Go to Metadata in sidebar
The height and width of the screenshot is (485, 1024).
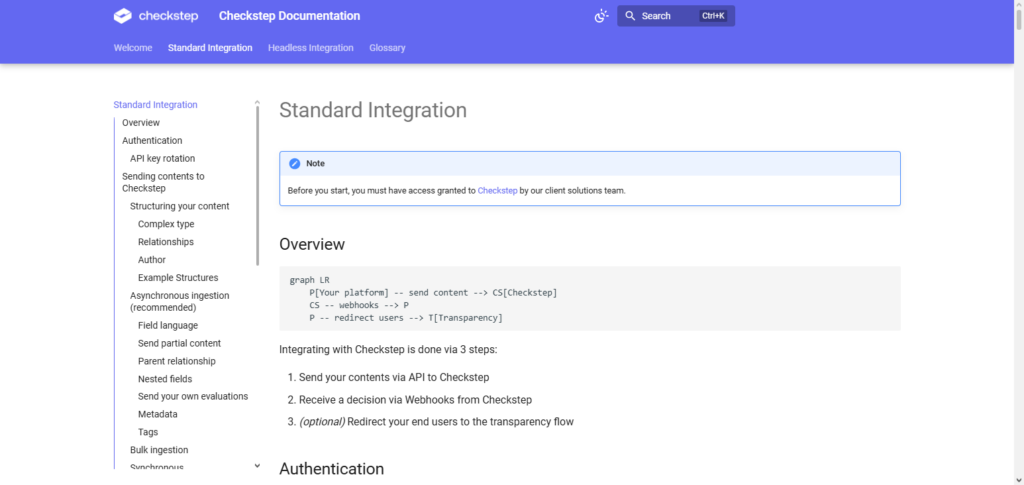(x=157, y=414)
